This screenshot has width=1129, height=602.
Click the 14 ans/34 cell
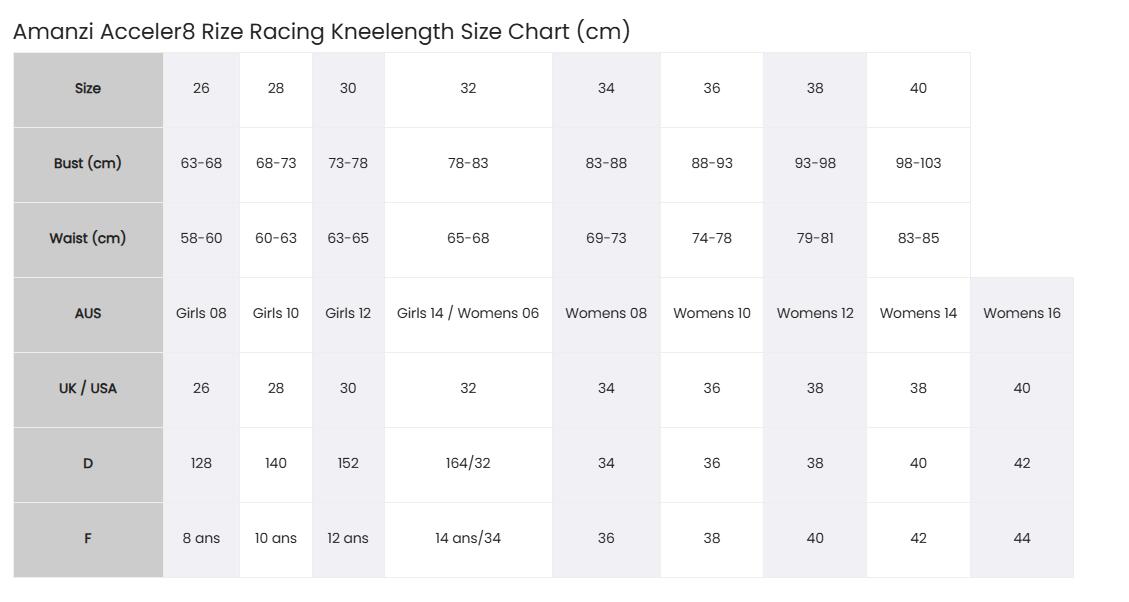click(x=468, y=539)
